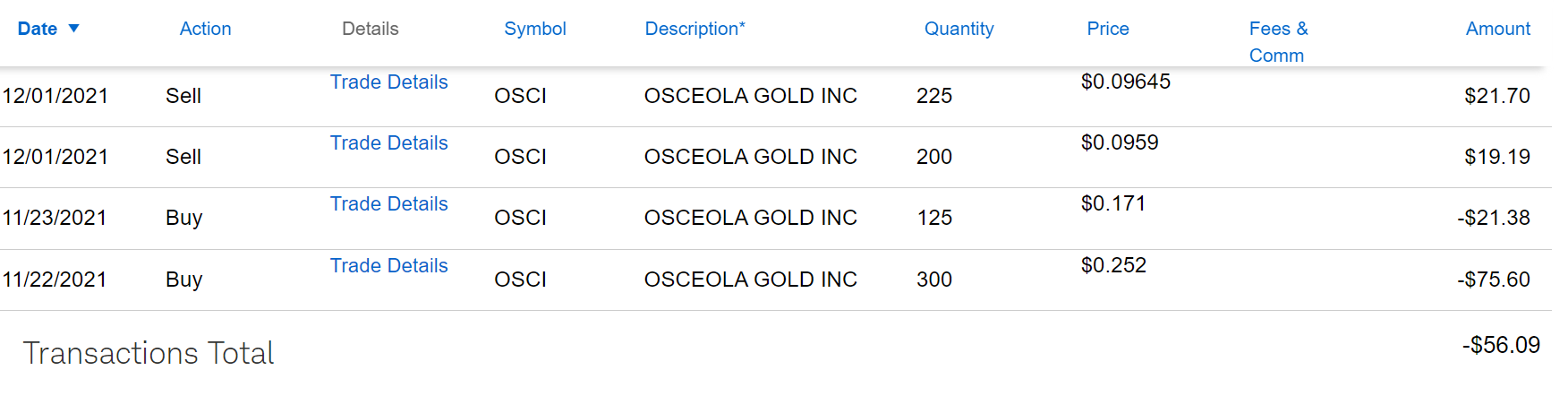
Task: Open Trade Details for 225-share sell
Action: [x=388, y=82]
